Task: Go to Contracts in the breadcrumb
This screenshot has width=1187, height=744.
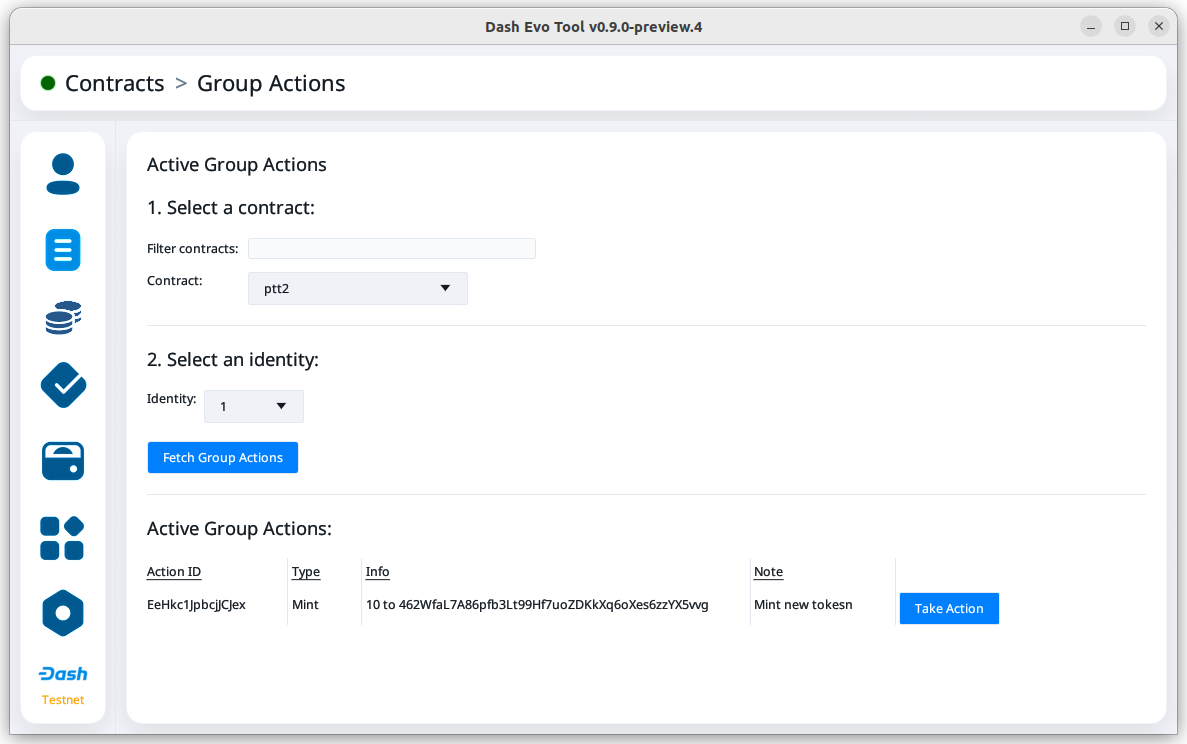Action: coord(114,83)
